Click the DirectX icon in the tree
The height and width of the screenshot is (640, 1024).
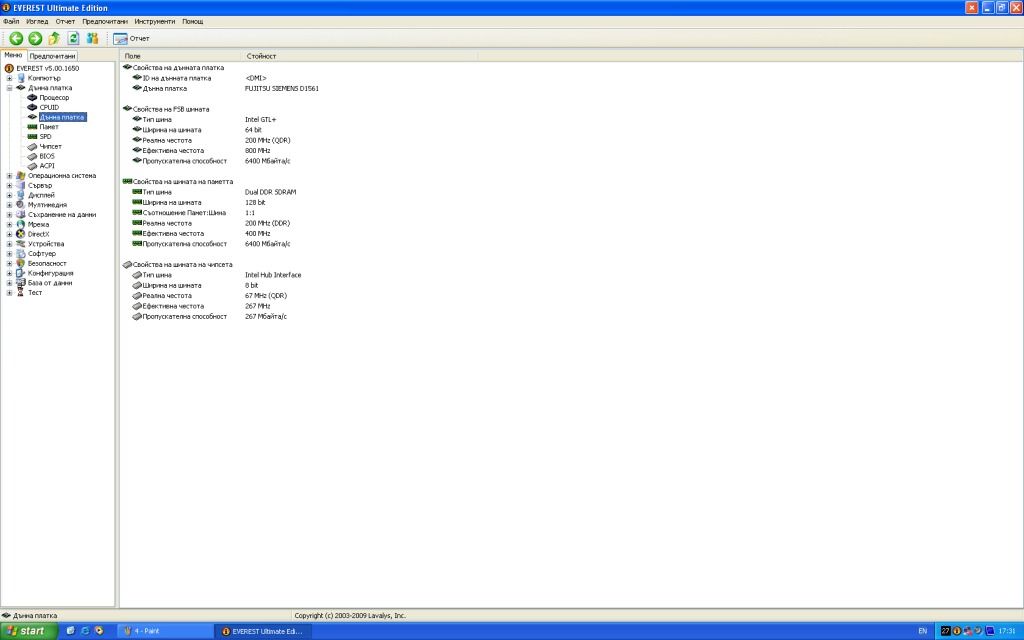click(x=21, y=234)
